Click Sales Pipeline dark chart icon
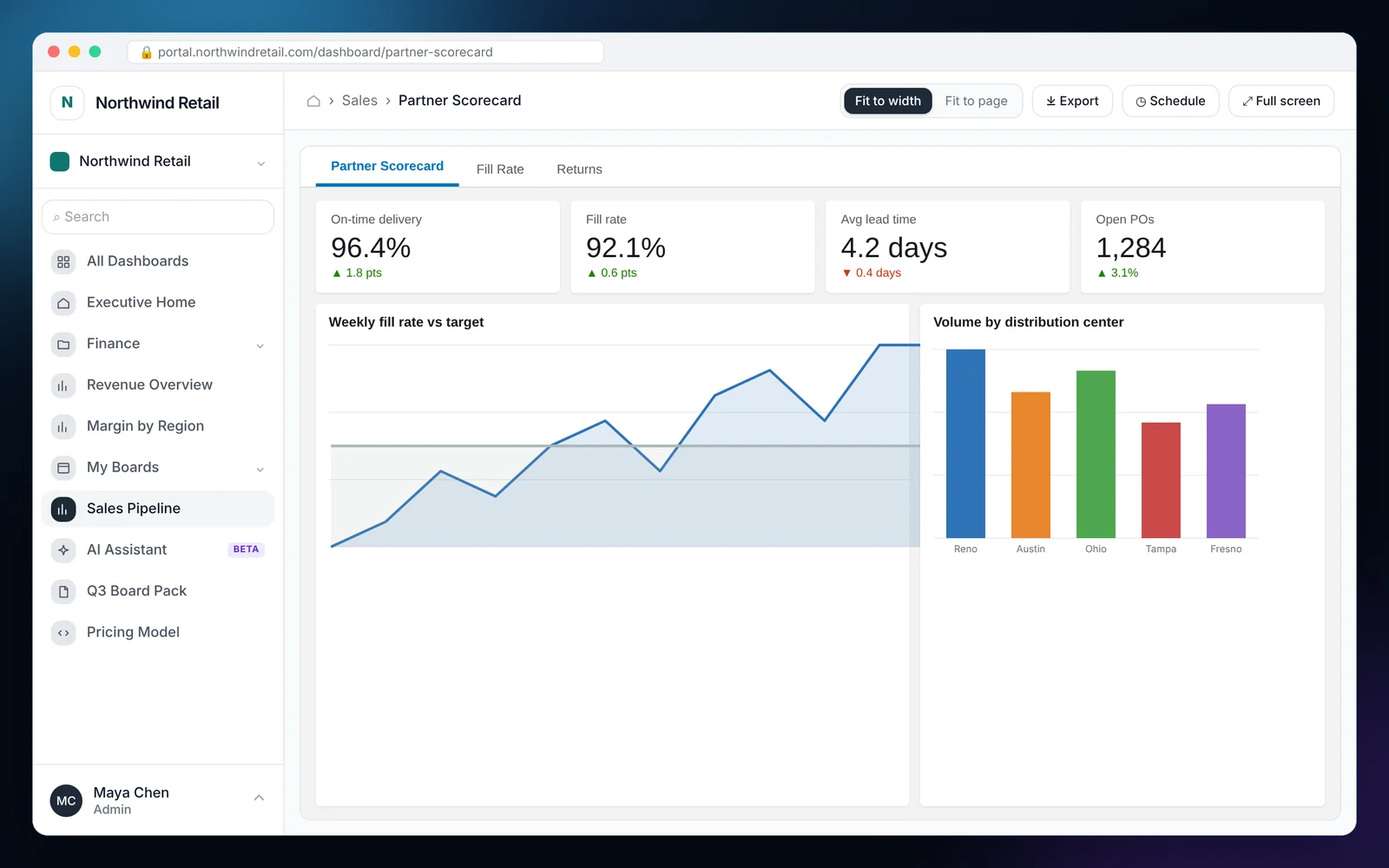1389x868 pixels. point(63,509)
